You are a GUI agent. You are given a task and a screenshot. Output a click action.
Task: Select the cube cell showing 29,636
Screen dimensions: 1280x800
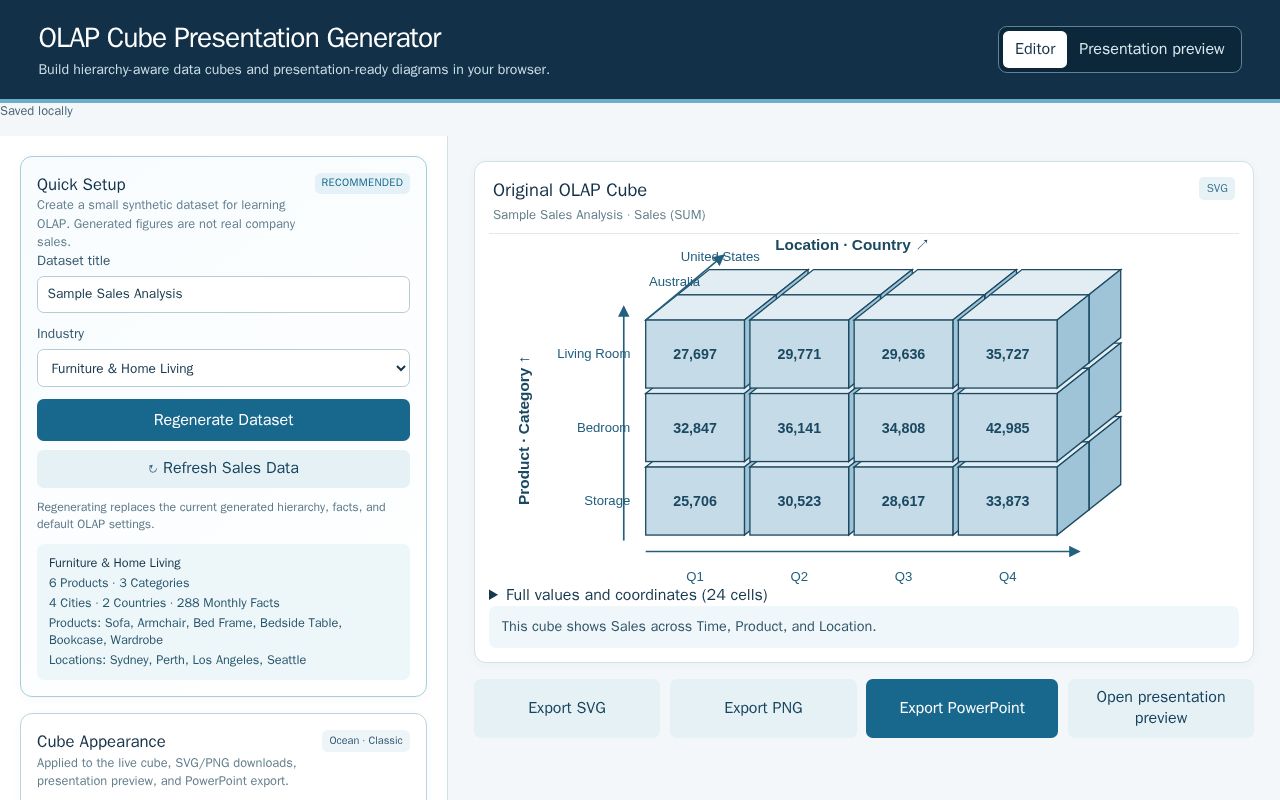click(x=903, y=354)
